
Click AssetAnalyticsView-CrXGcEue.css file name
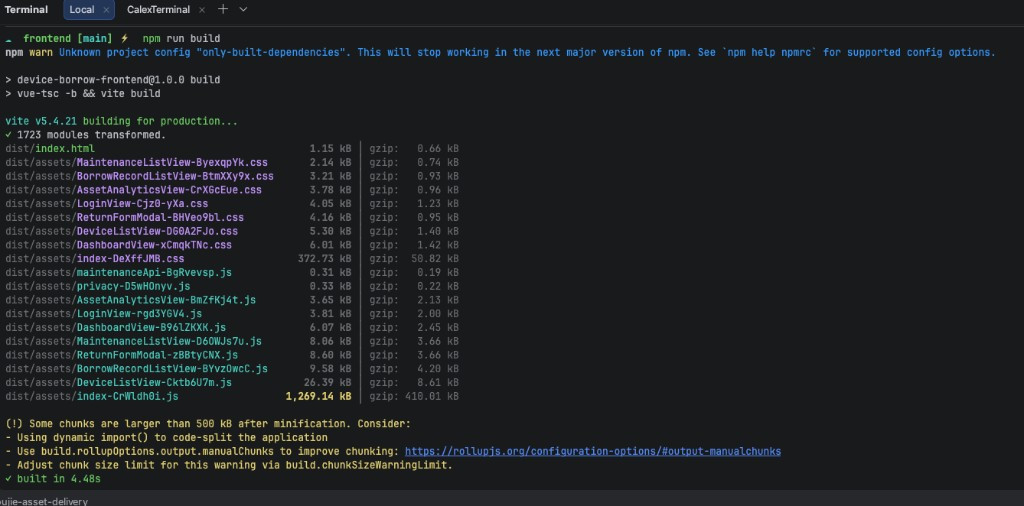click(169, 190)
